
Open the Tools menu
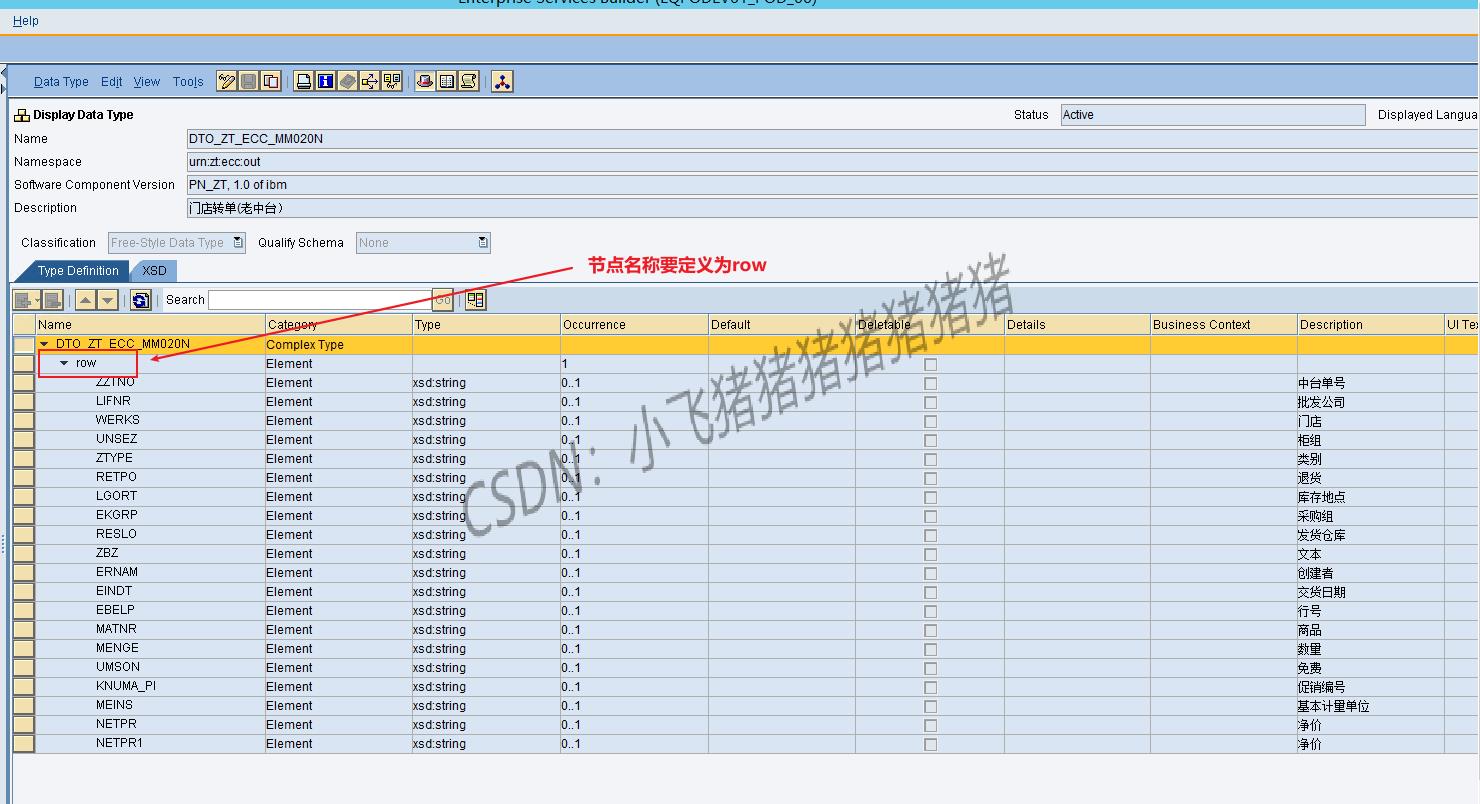188,82
